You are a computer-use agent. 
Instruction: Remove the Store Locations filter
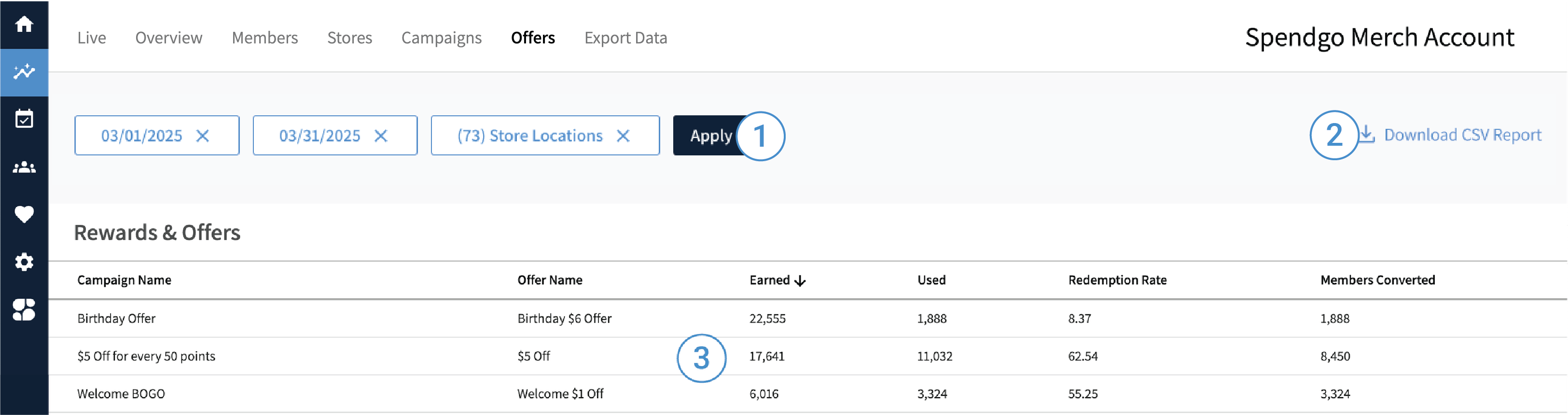pyautogui.click(x=623, y=136)
